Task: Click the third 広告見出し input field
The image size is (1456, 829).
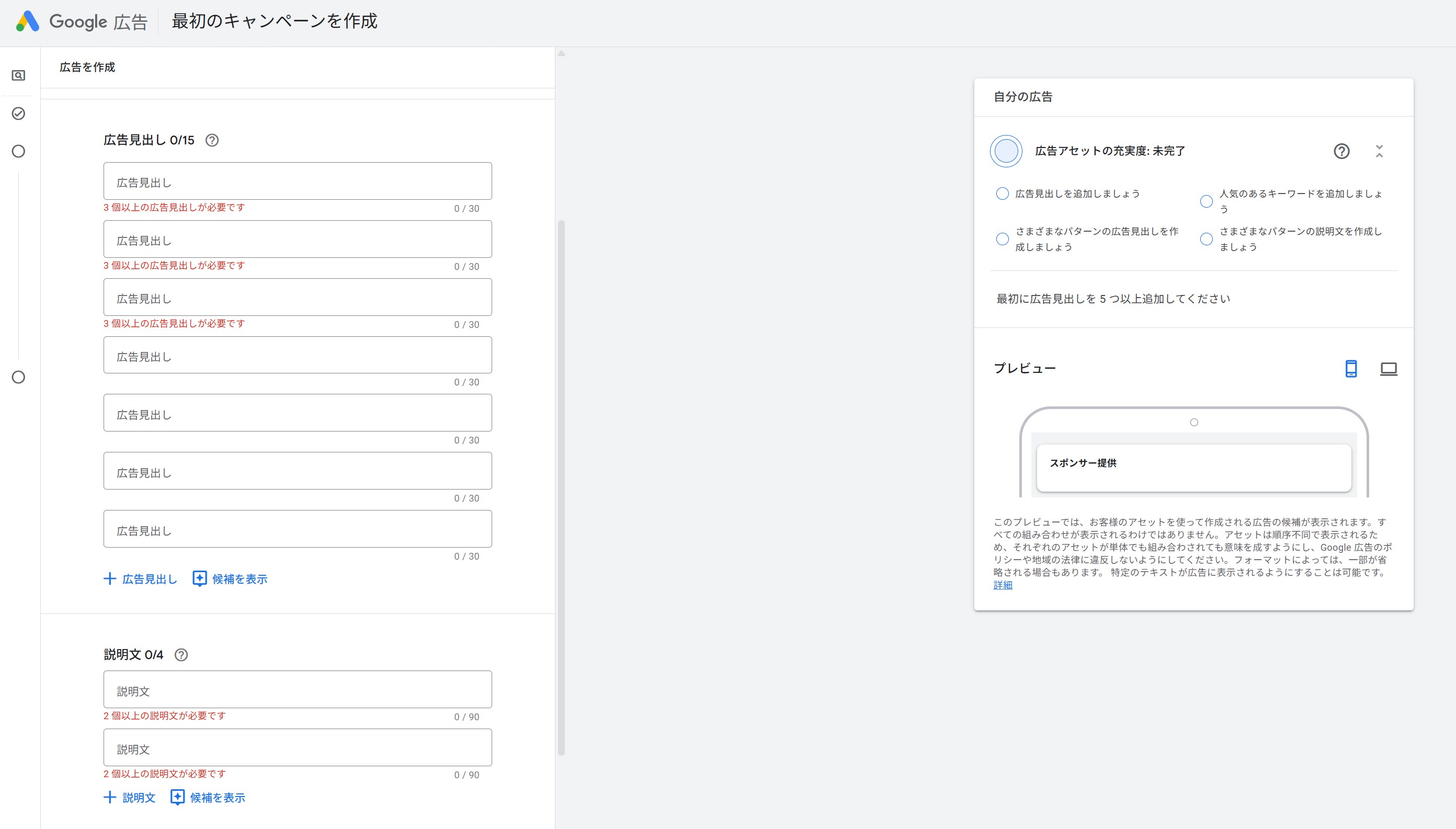Action: (298, 297)
